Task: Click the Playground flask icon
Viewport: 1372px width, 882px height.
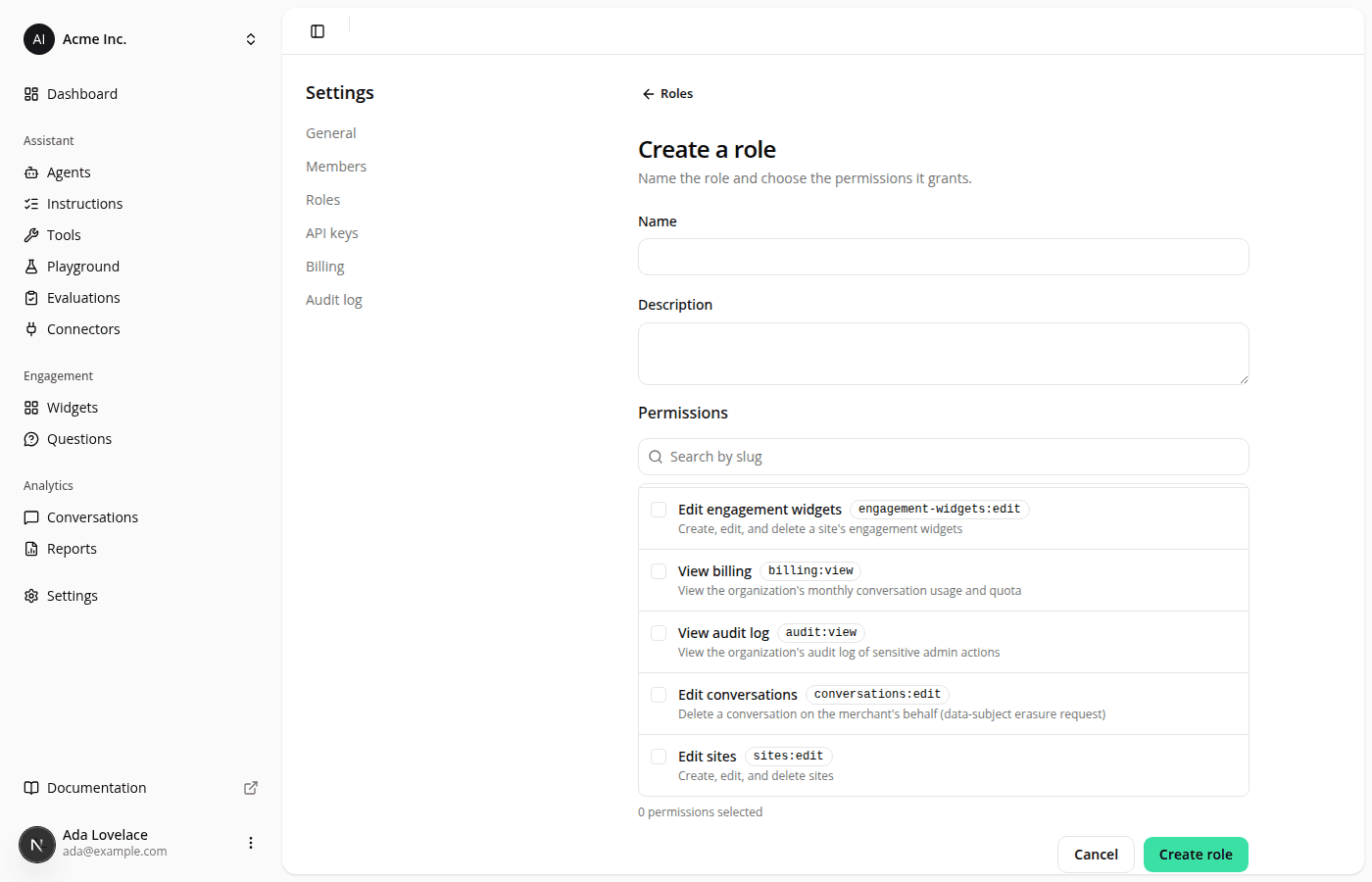Action: [x=31, y=267]
